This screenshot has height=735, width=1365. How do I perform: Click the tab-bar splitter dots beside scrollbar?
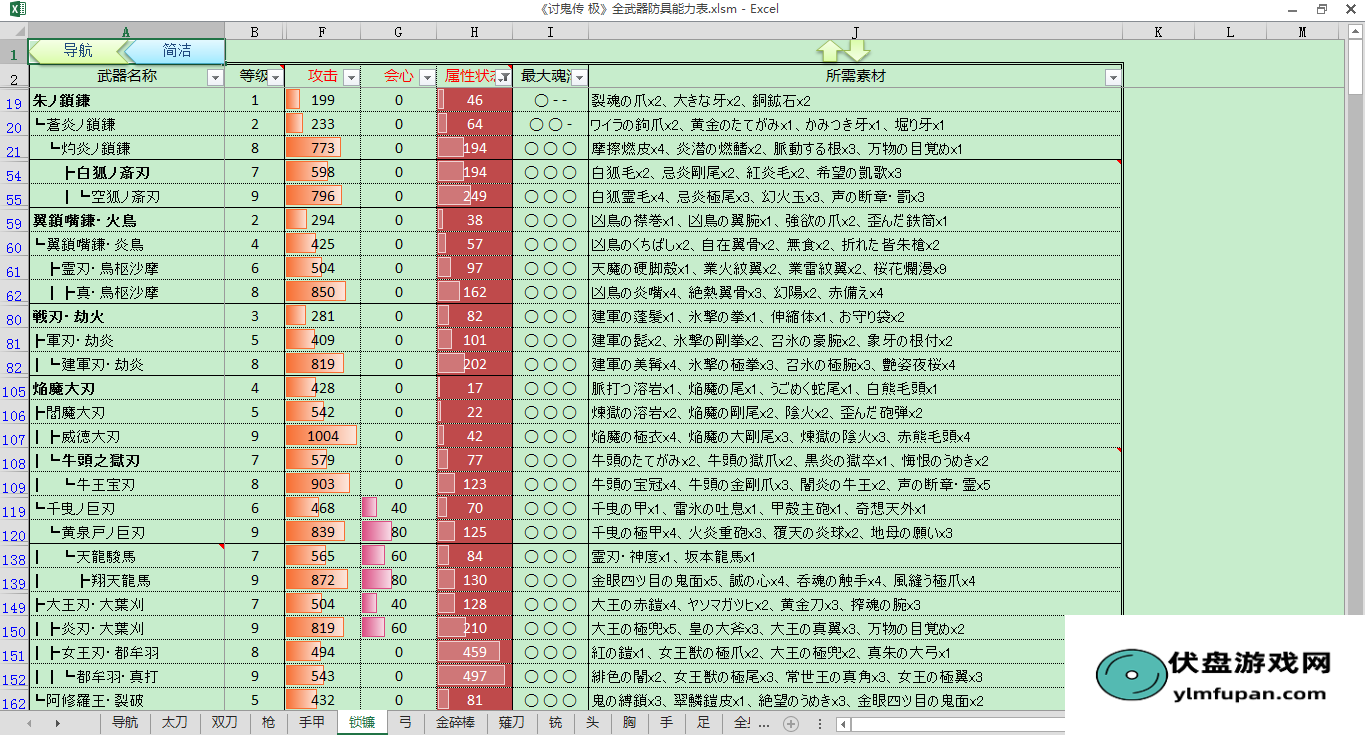[x=820, y=724]
